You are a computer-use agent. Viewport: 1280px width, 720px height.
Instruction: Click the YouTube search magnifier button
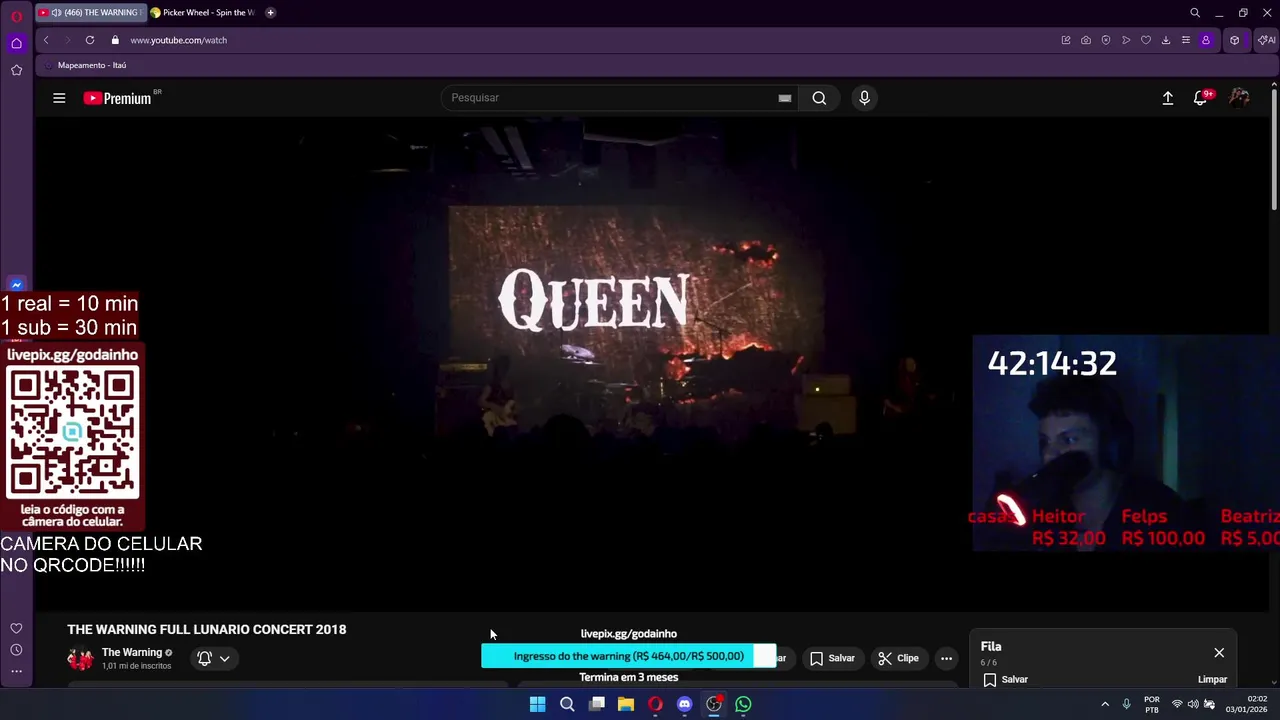coord(819,98)
